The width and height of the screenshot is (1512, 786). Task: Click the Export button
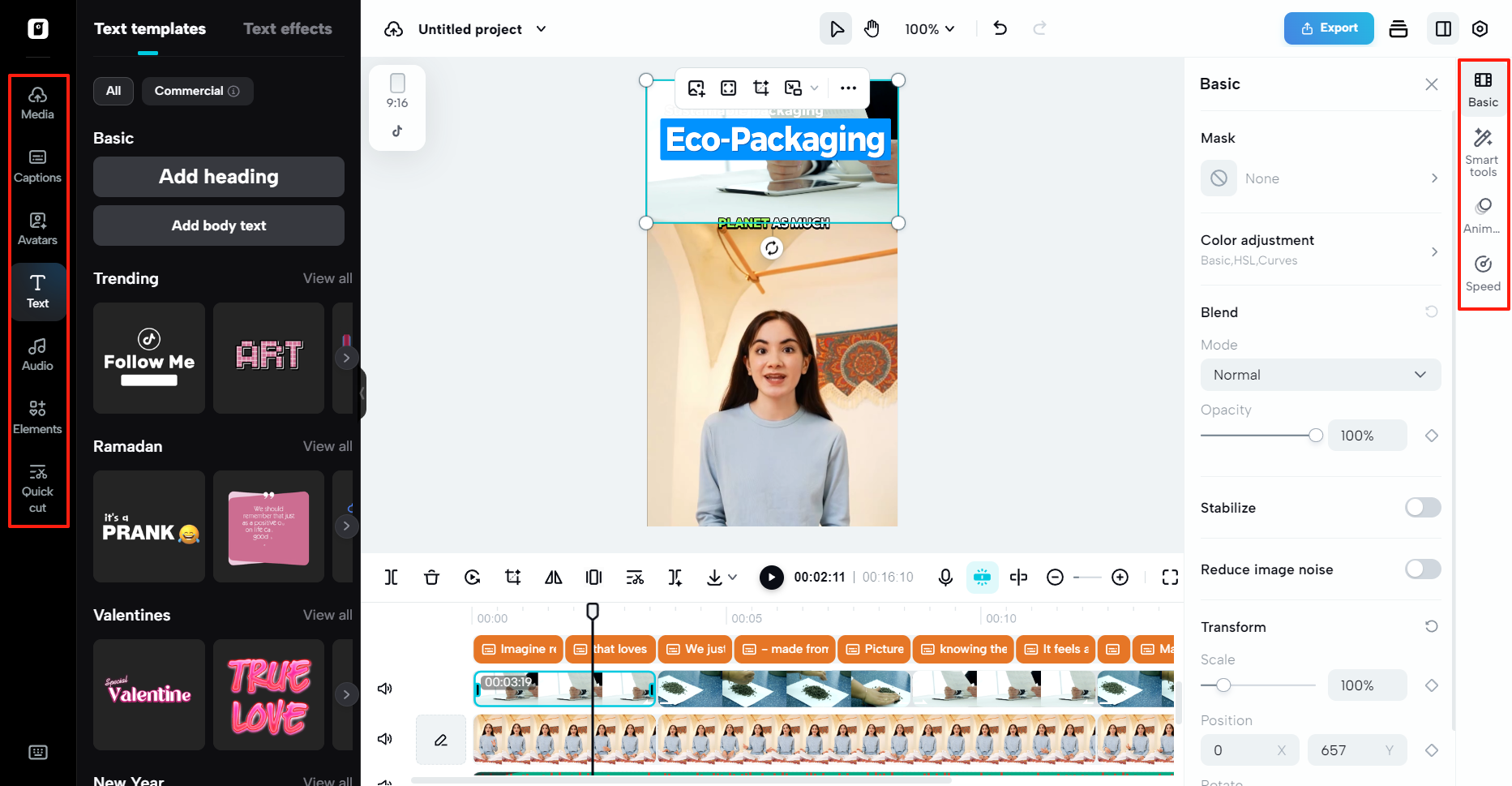[x=1328, y=28]
